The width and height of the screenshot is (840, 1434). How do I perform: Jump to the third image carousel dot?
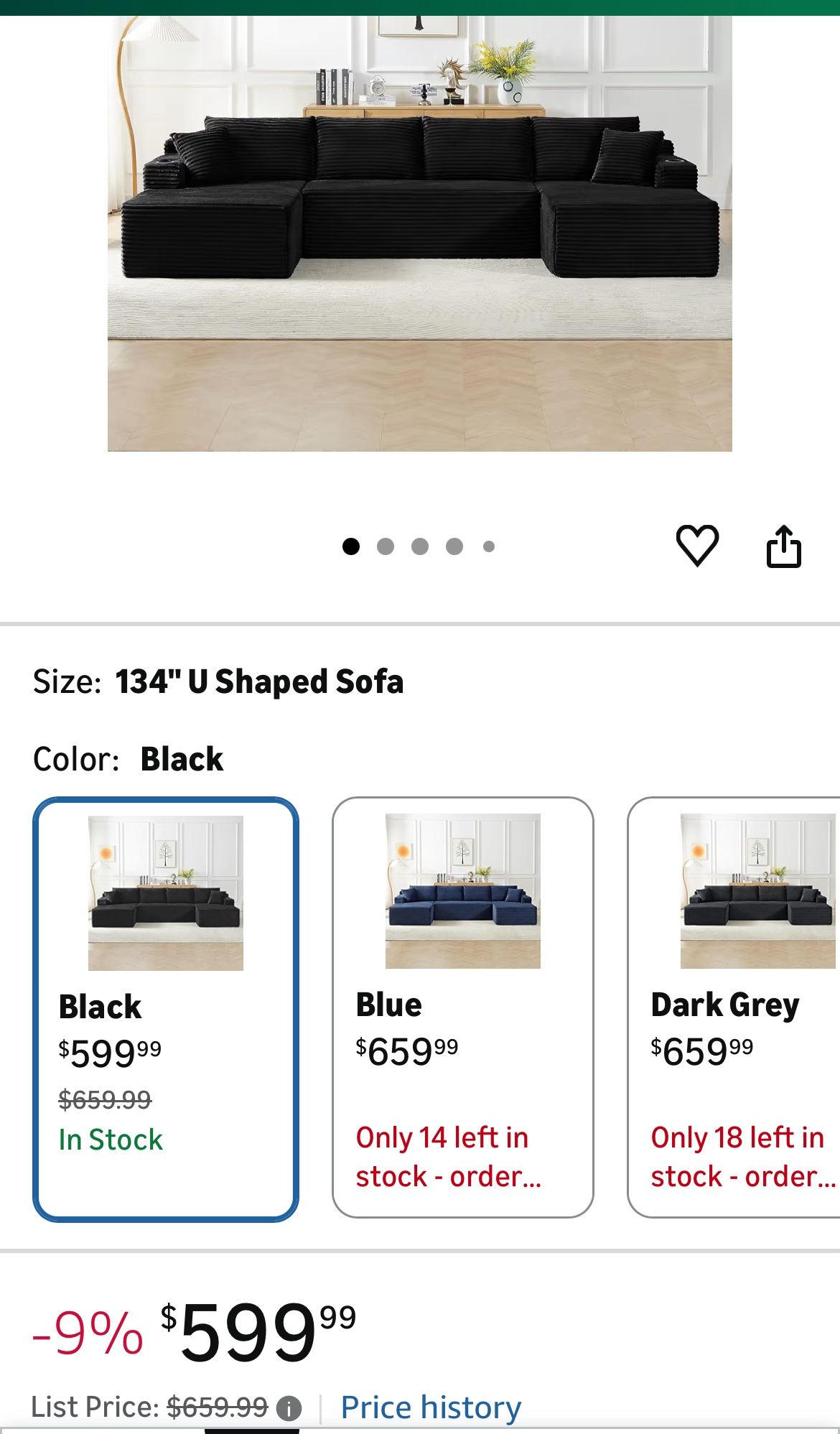[x=420, y=546]
